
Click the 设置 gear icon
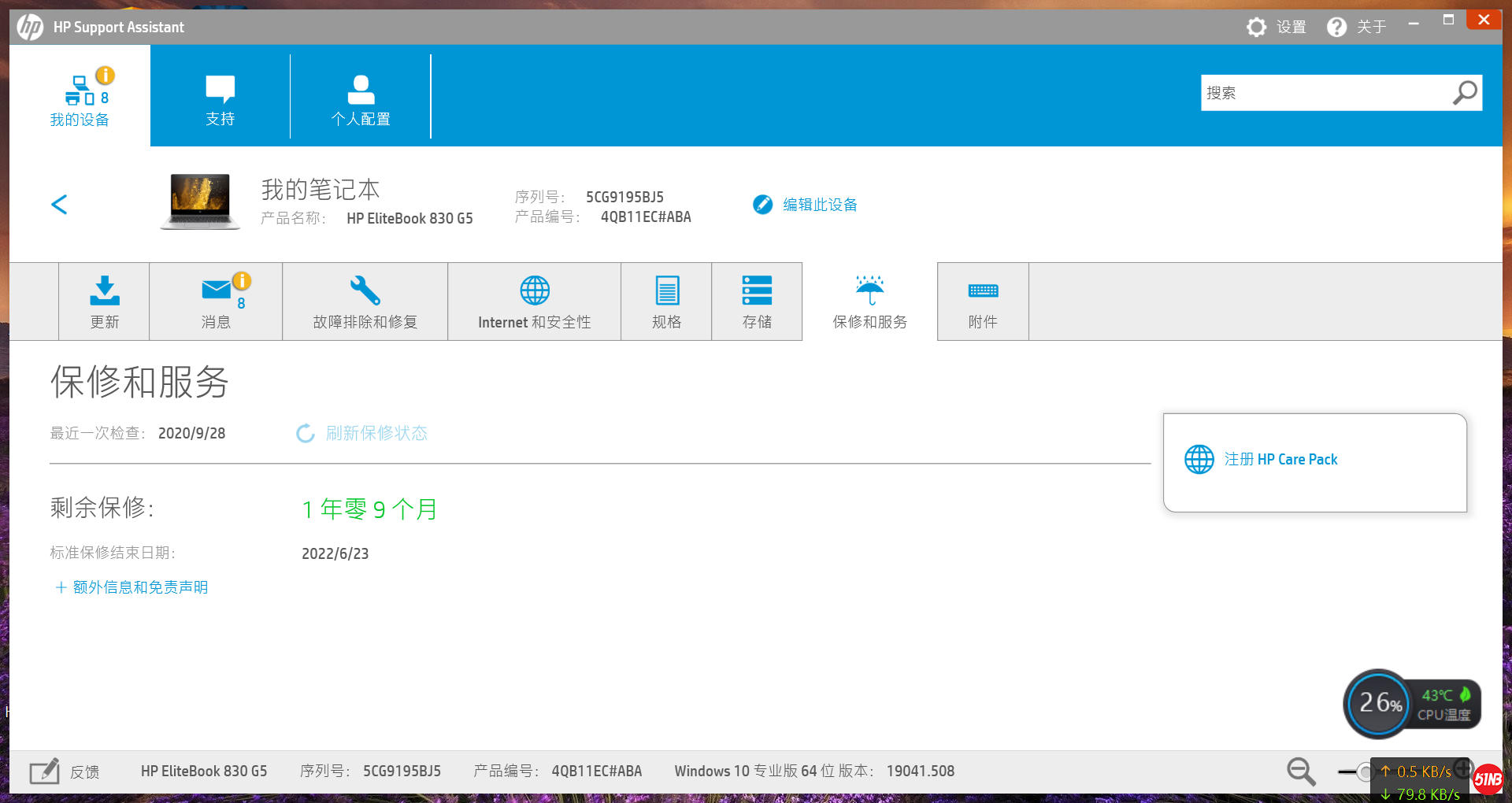[x=1257, y=28]
